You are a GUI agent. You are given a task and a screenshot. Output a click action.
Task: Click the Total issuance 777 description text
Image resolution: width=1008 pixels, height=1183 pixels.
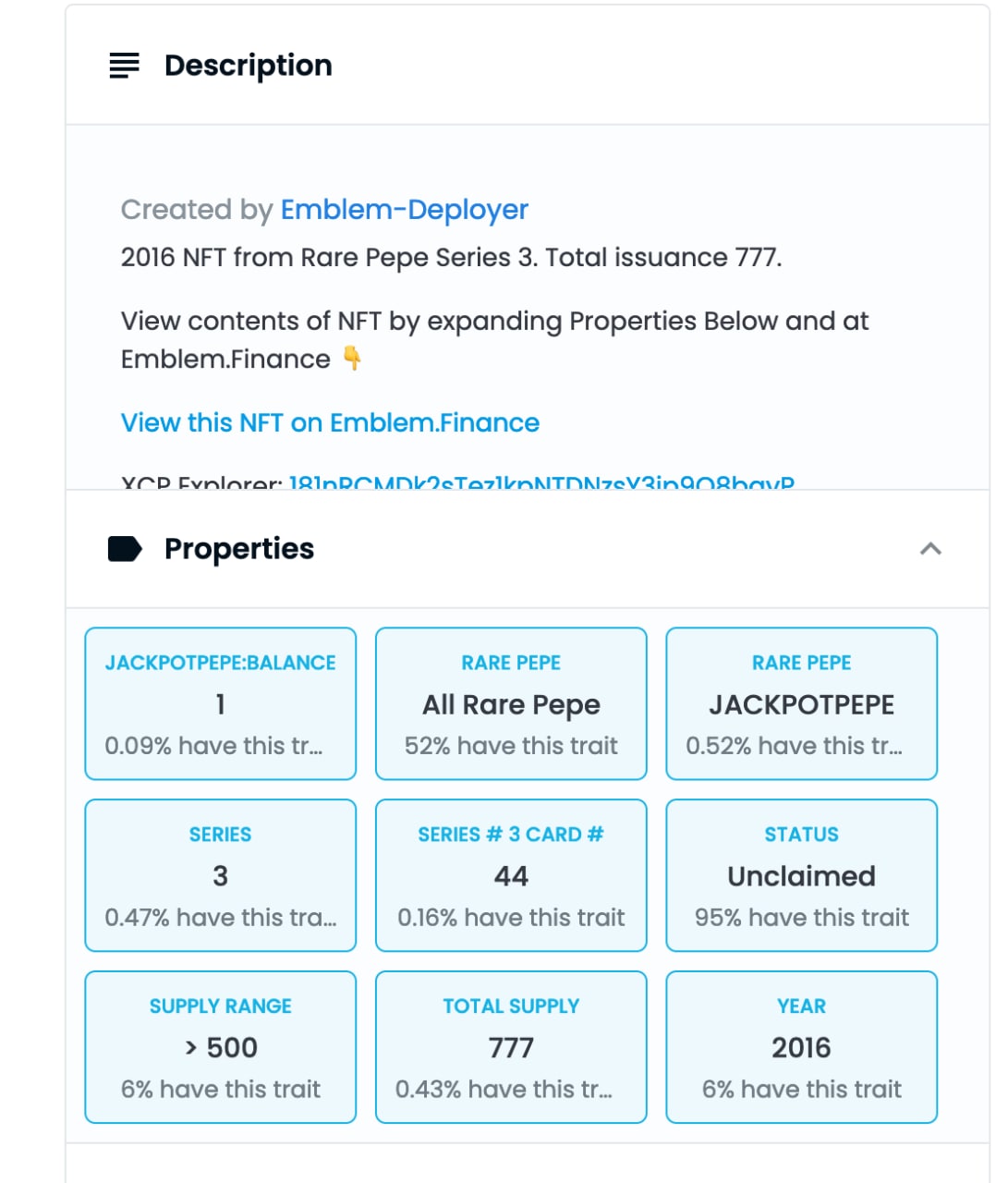point(663,257)
